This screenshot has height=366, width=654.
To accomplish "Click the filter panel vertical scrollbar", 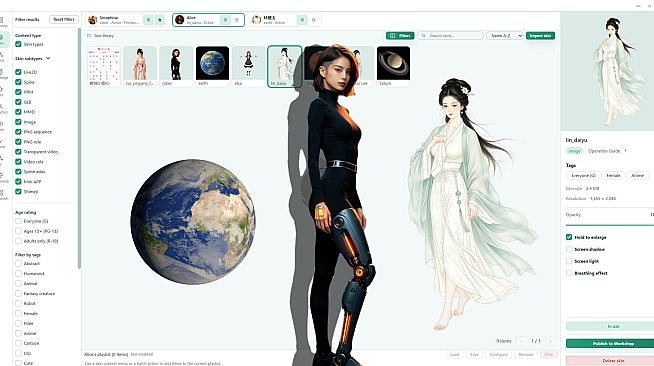I will click(79, 148).
